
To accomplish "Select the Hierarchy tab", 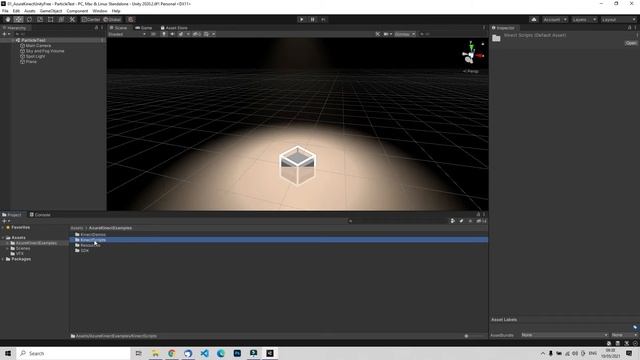I will coord(14,28).
